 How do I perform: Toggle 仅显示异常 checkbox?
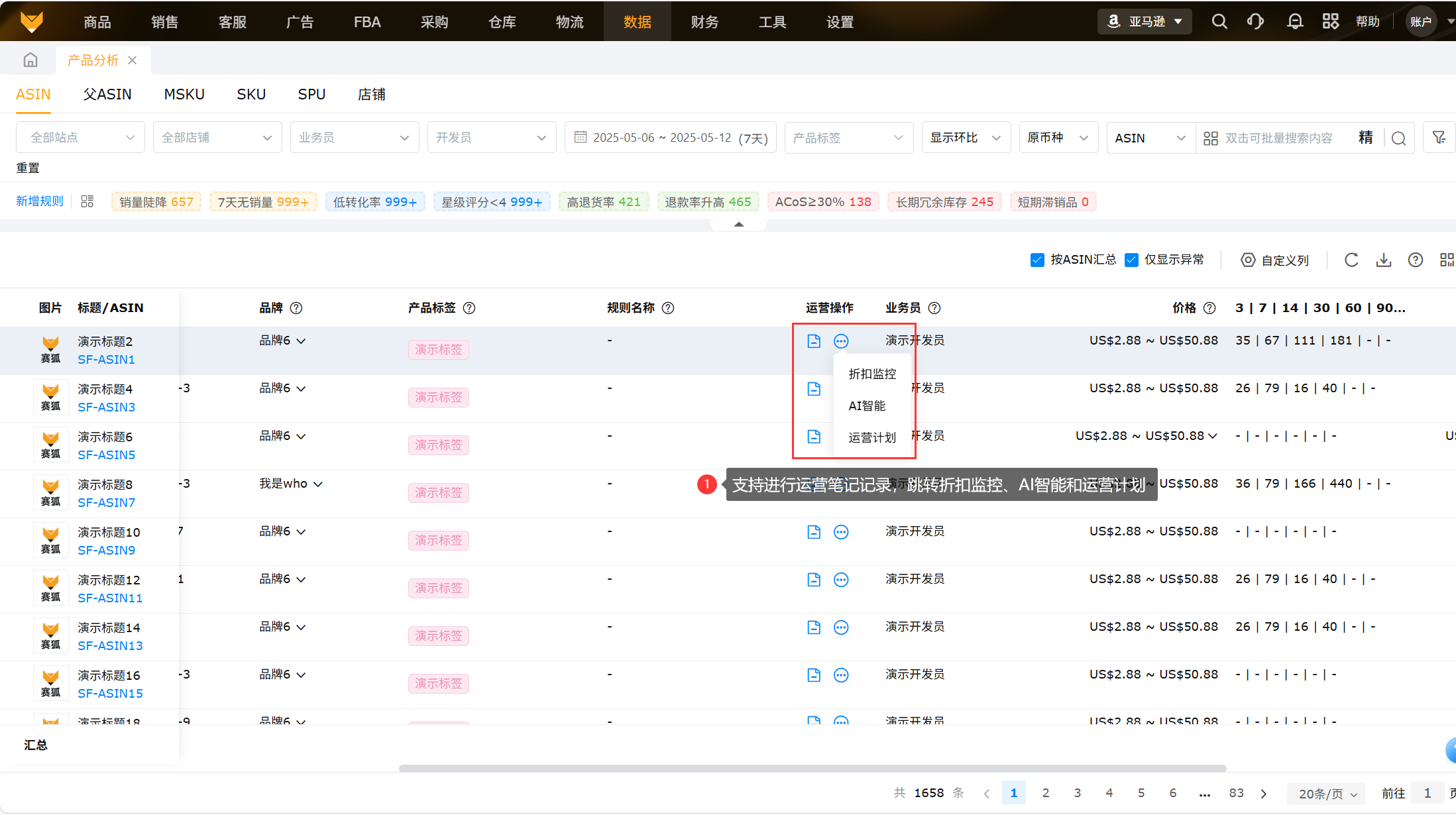click(x=1132, y=260)
